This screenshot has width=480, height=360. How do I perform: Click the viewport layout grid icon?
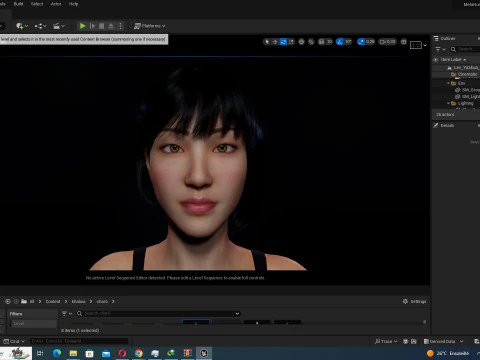tap(404, 42)
